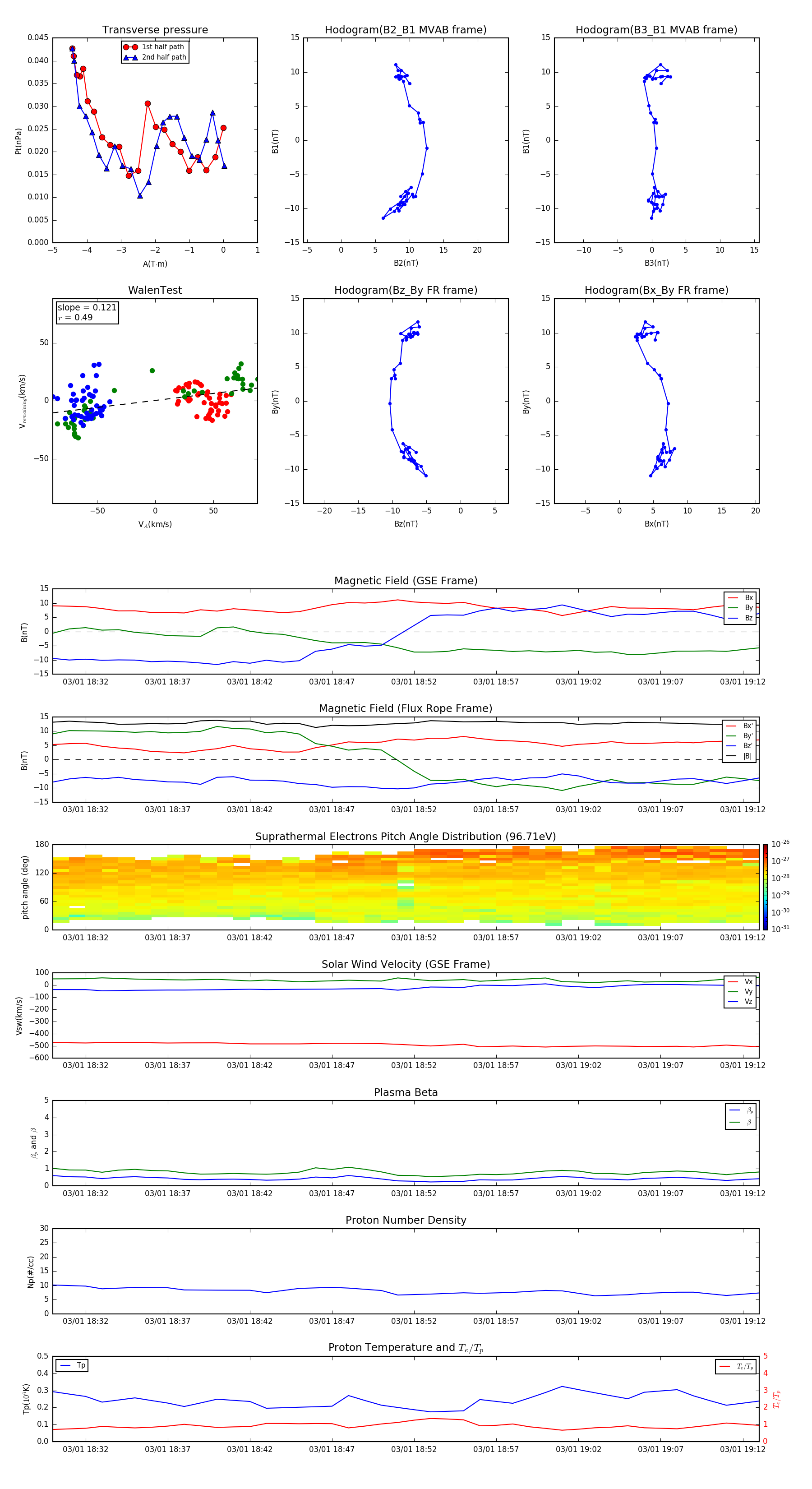Click the 'Hodogram(Bx_By FR frame)' title
The height and width of the screenshot is (1489, 812).
(x=656, y=290)
